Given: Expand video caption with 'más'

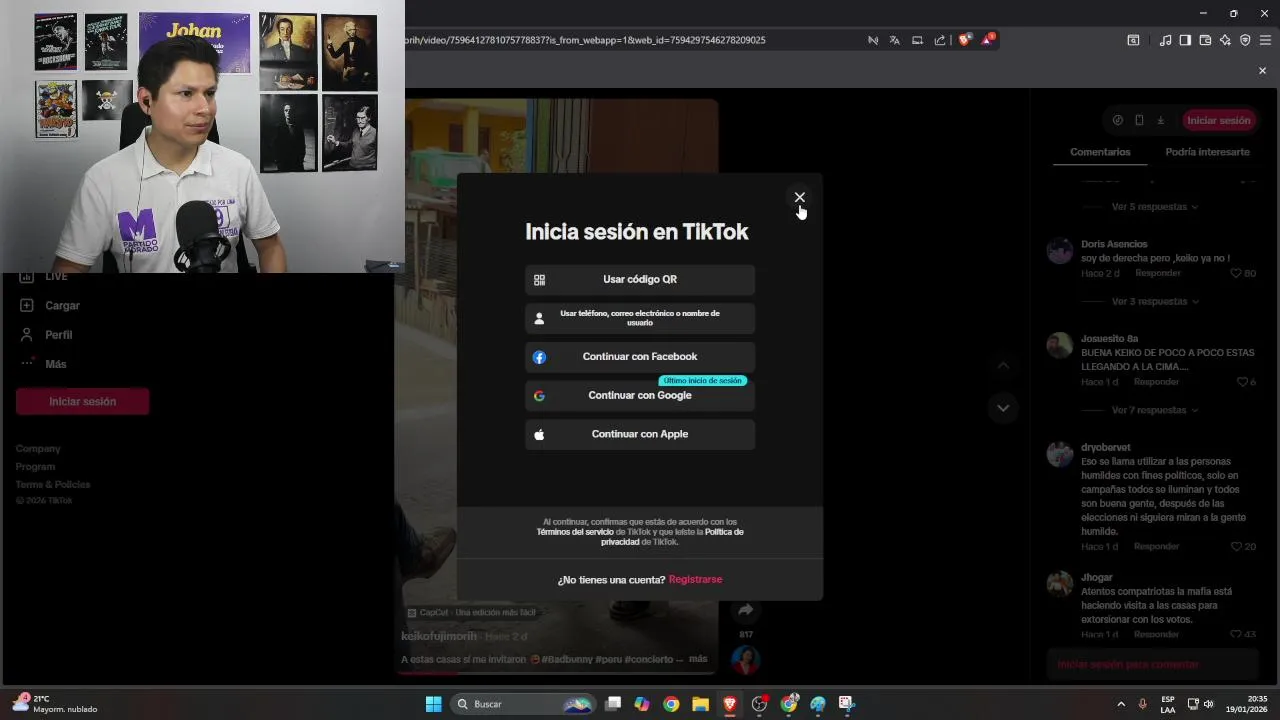Looking at the screenshot, I should tap(698, 659).
